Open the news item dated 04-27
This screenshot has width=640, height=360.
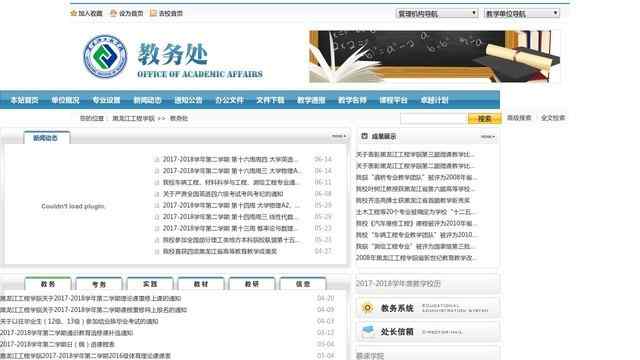click(220, 251)
